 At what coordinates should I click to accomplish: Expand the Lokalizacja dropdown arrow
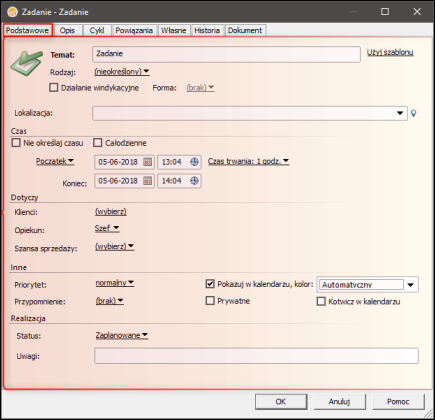[400, 113]
